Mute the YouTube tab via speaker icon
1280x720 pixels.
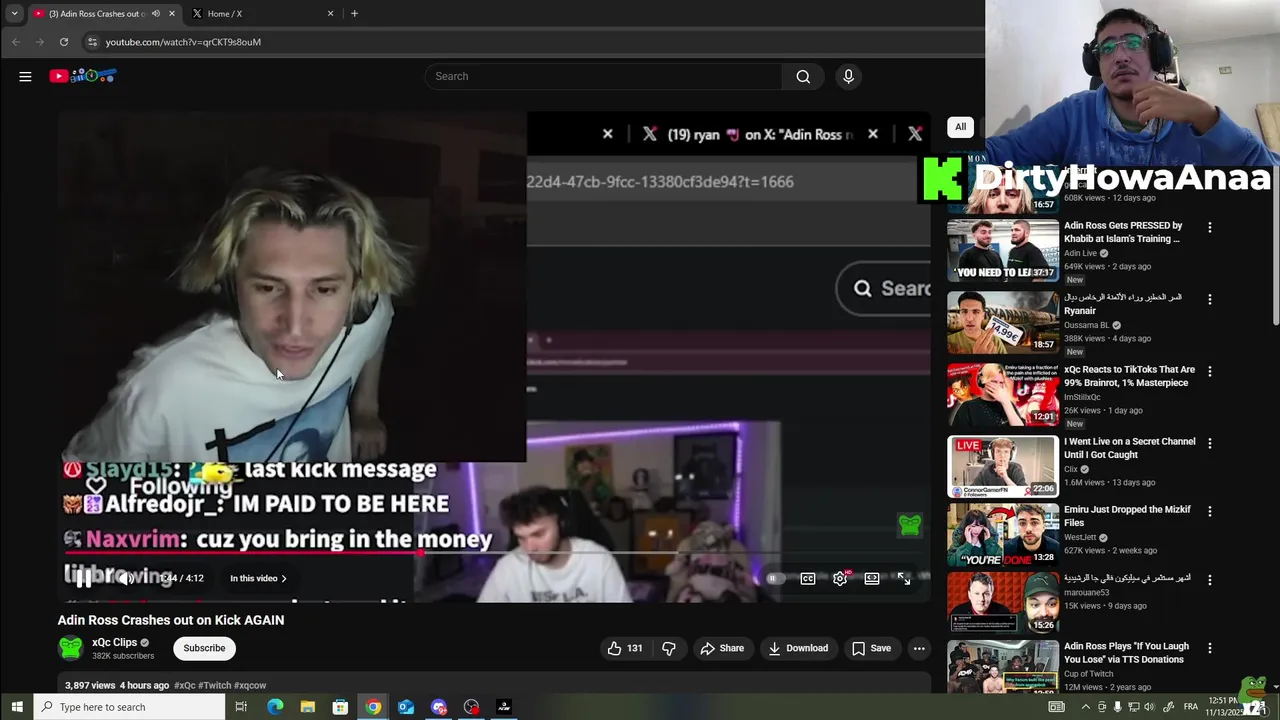click(155, 14)
